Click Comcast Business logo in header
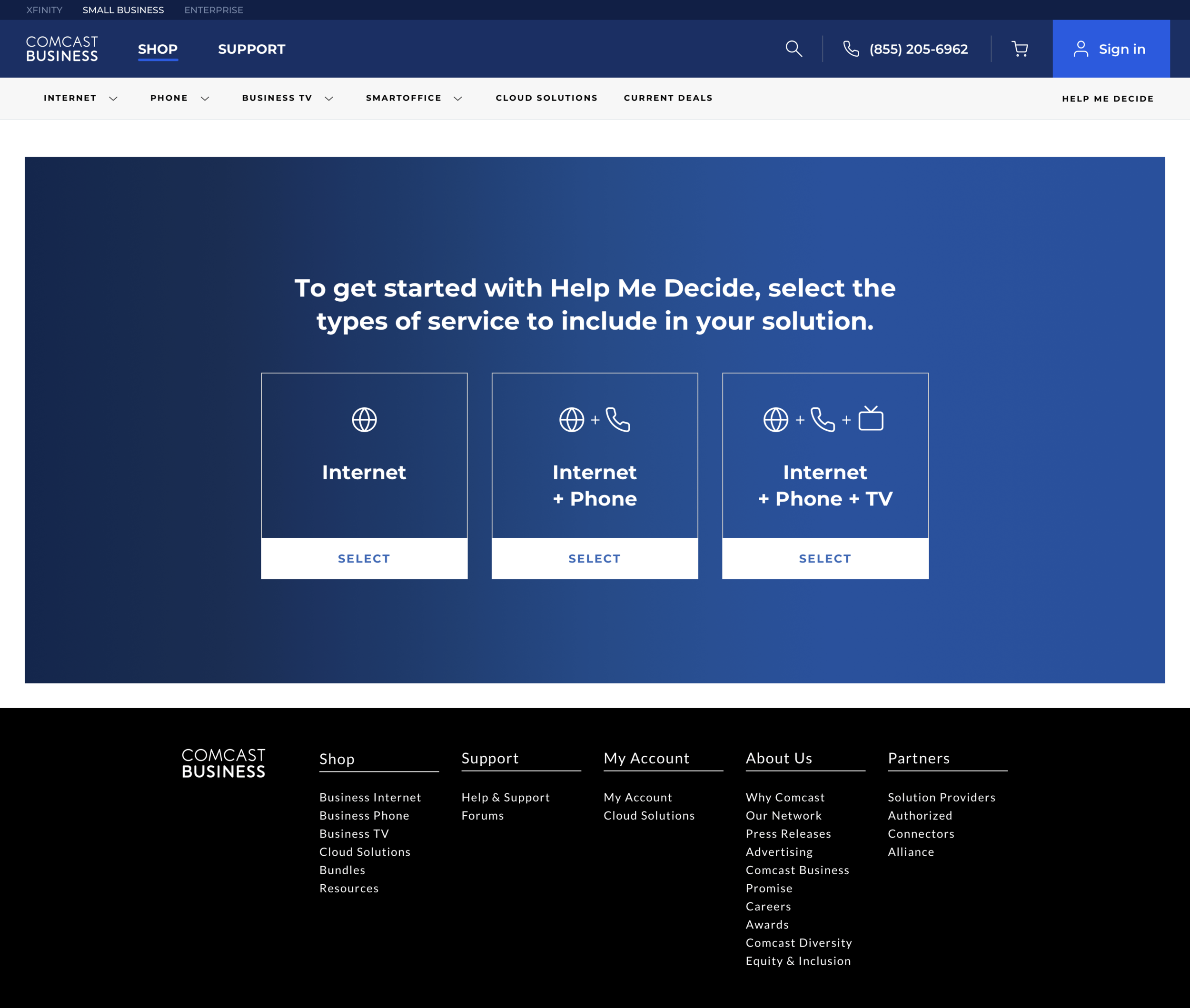1190x1008 pixels. click(x=62, y=49)
